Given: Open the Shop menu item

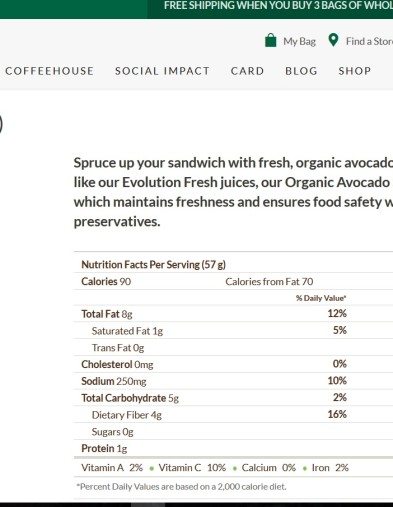Looking at the screenshot, I should pyautogui.click(x=355, y=71).
